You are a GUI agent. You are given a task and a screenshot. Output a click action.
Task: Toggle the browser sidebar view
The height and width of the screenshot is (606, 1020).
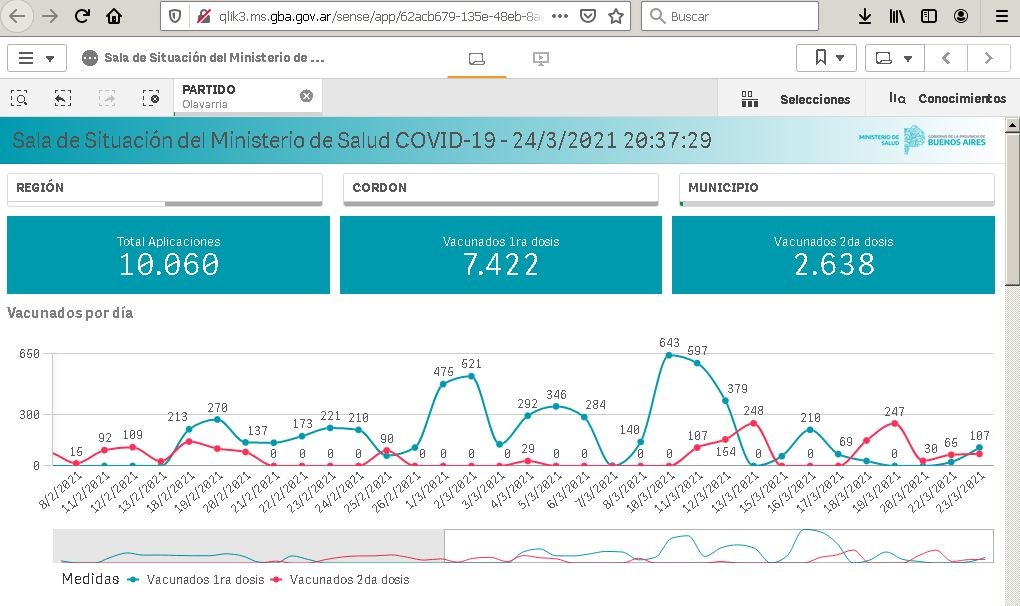tap(929, 16)
